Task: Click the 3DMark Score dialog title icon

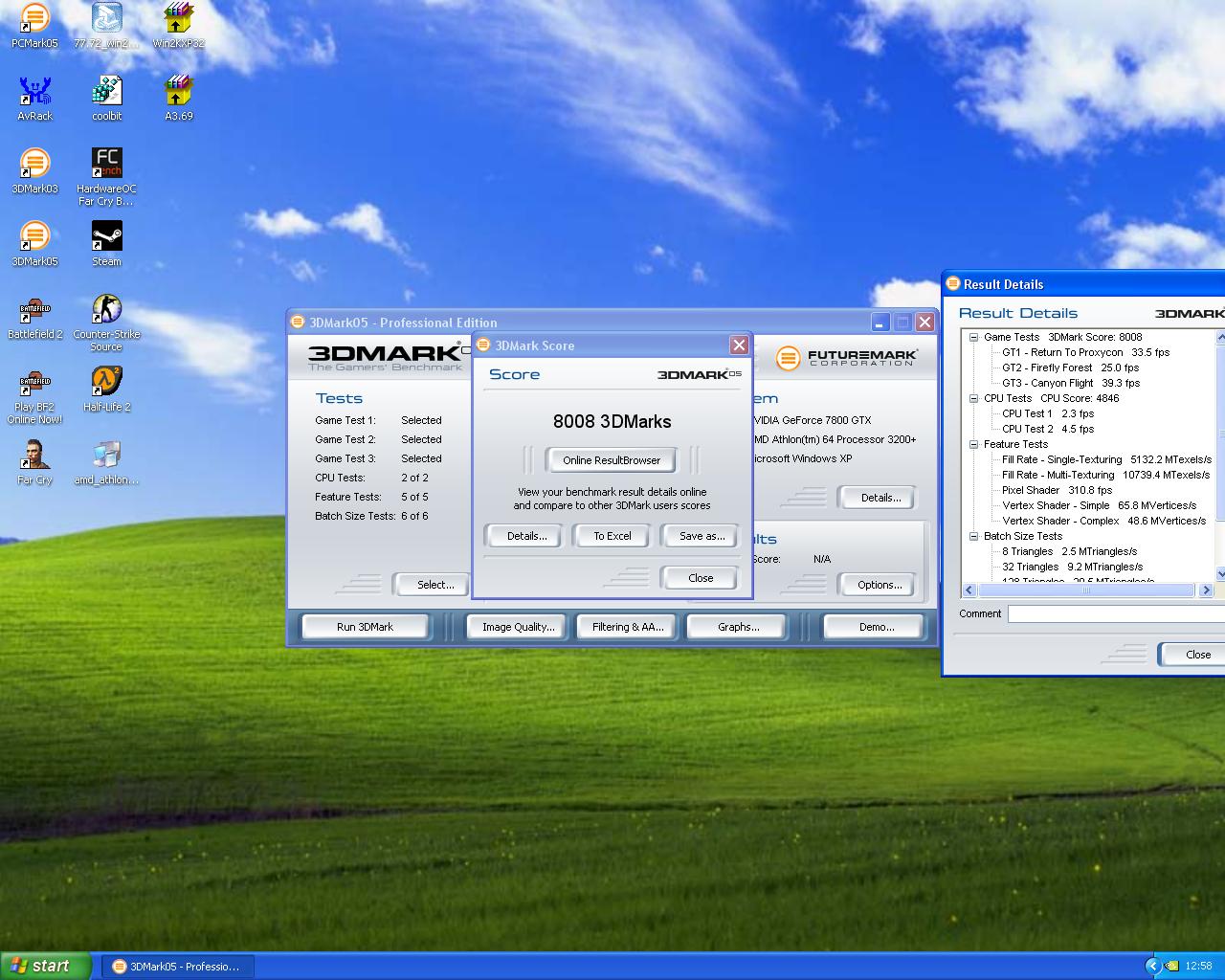Action: click(x=483, y=345)
